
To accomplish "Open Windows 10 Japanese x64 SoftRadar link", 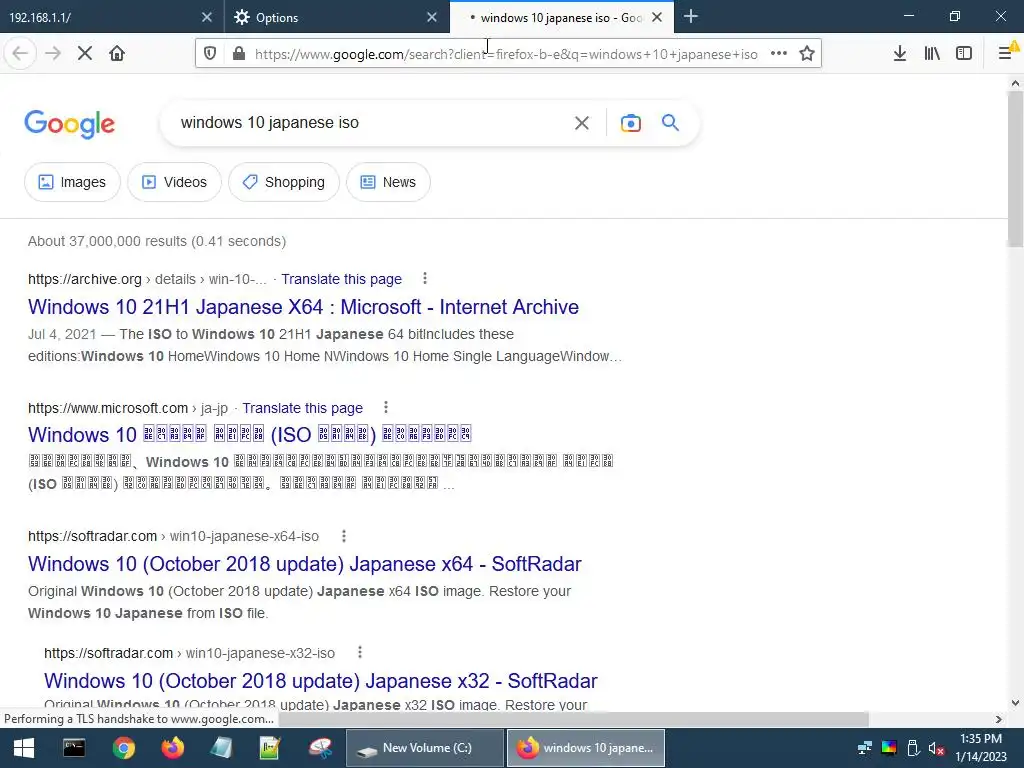I will pyautogui.click(x=305, y=564).
